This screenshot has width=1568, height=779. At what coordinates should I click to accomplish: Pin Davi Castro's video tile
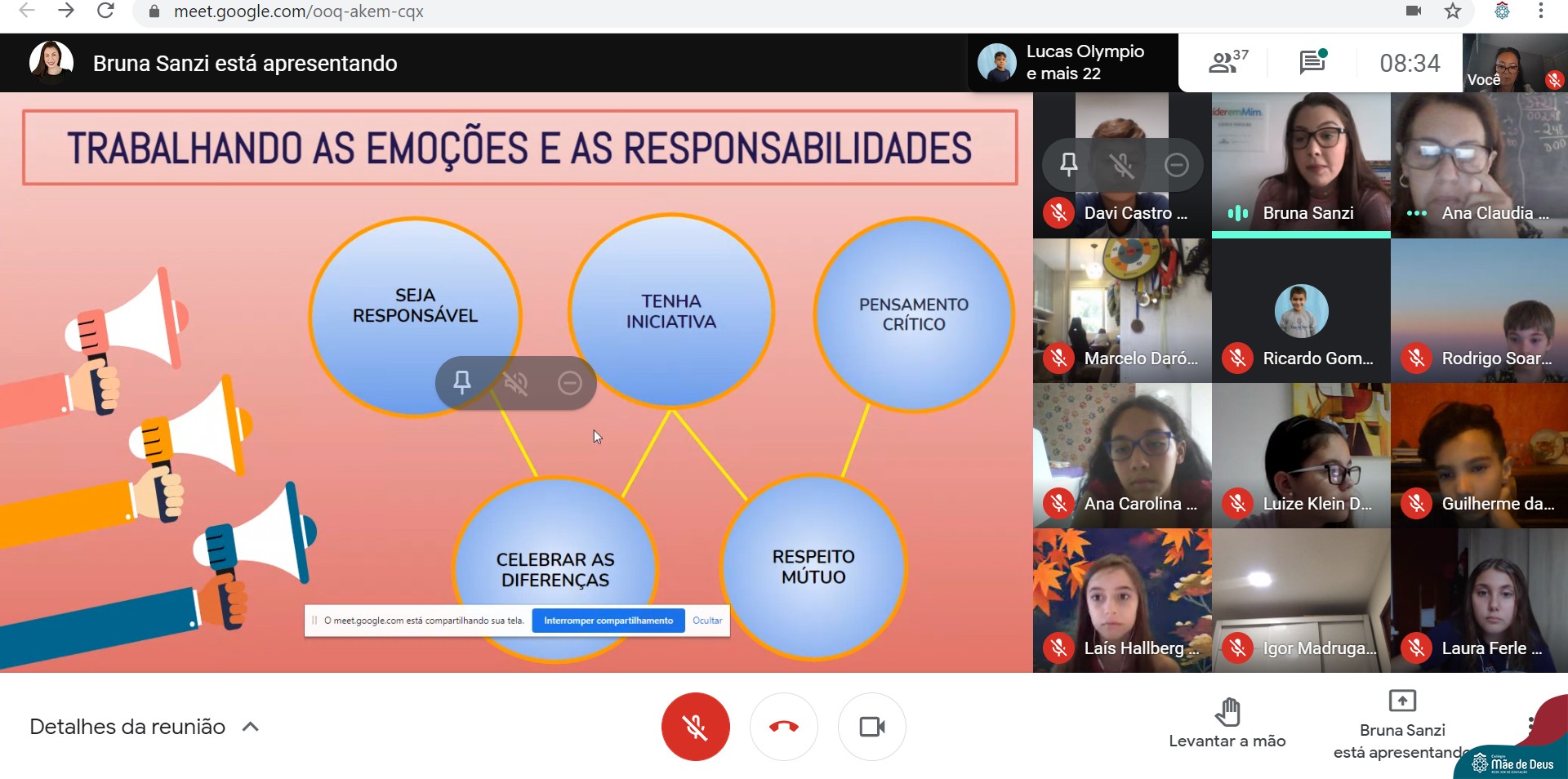1068,165
